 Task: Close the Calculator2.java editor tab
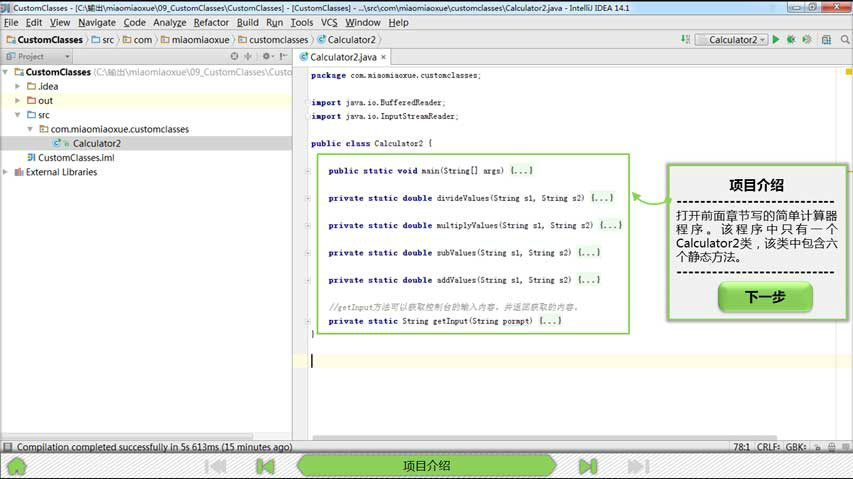(x=384, y=57)
